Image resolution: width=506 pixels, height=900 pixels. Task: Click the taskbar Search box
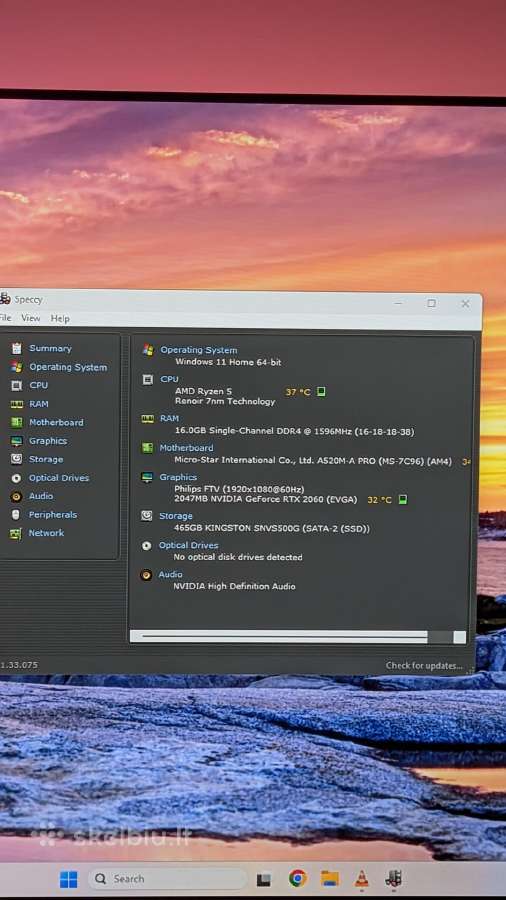pos(167,879)
